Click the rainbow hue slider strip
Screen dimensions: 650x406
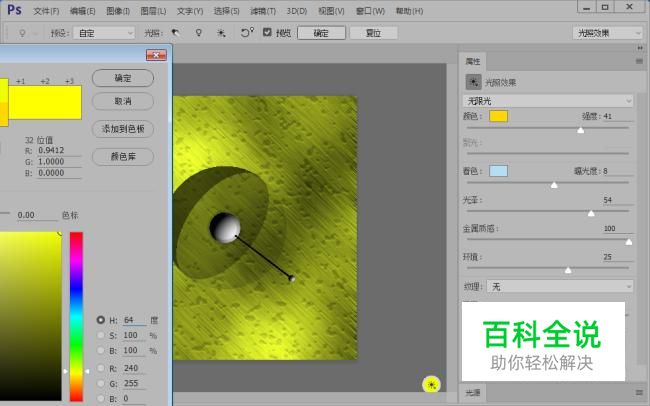tap(76, 316)
